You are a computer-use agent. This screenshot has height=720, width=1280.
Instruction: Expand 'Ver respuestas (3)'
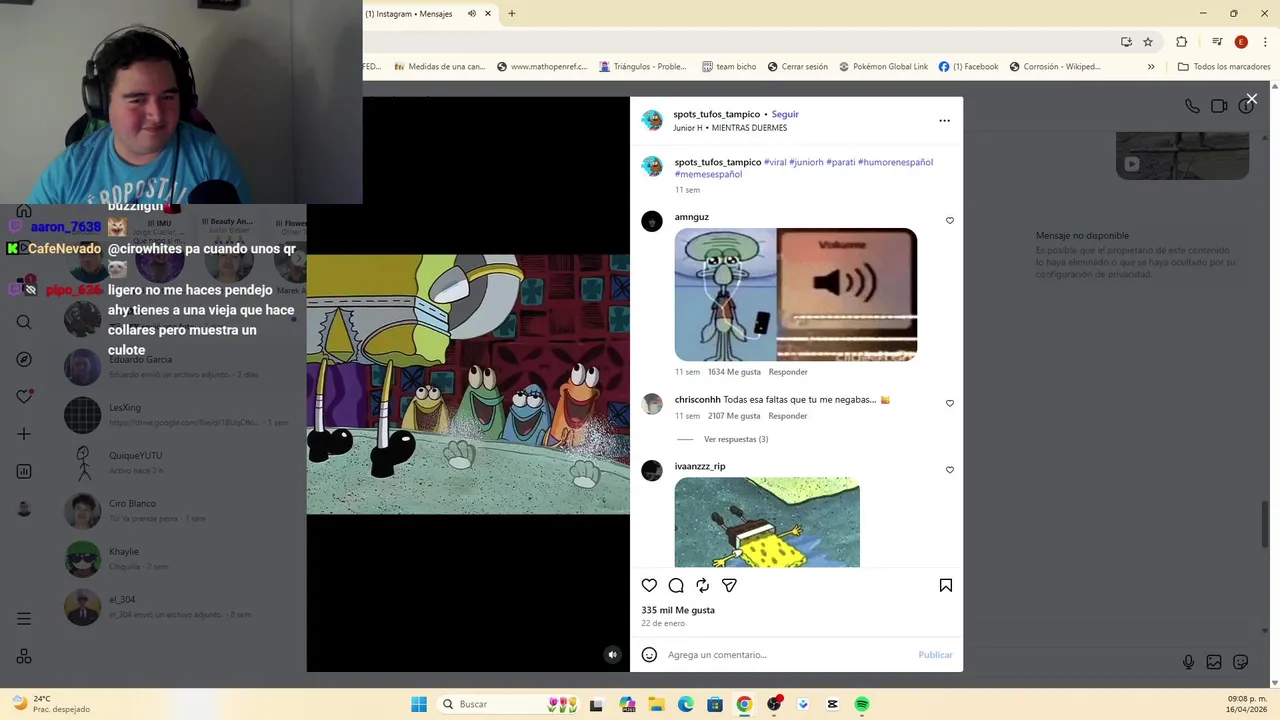[736, 439]
